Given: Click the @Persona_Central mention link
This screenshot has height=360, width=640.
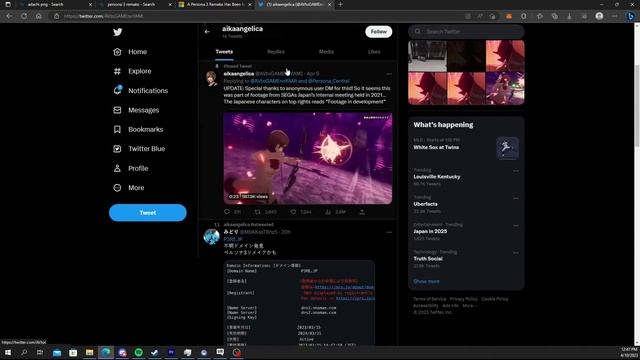Looking at the screenshot, I should point(329,81).
